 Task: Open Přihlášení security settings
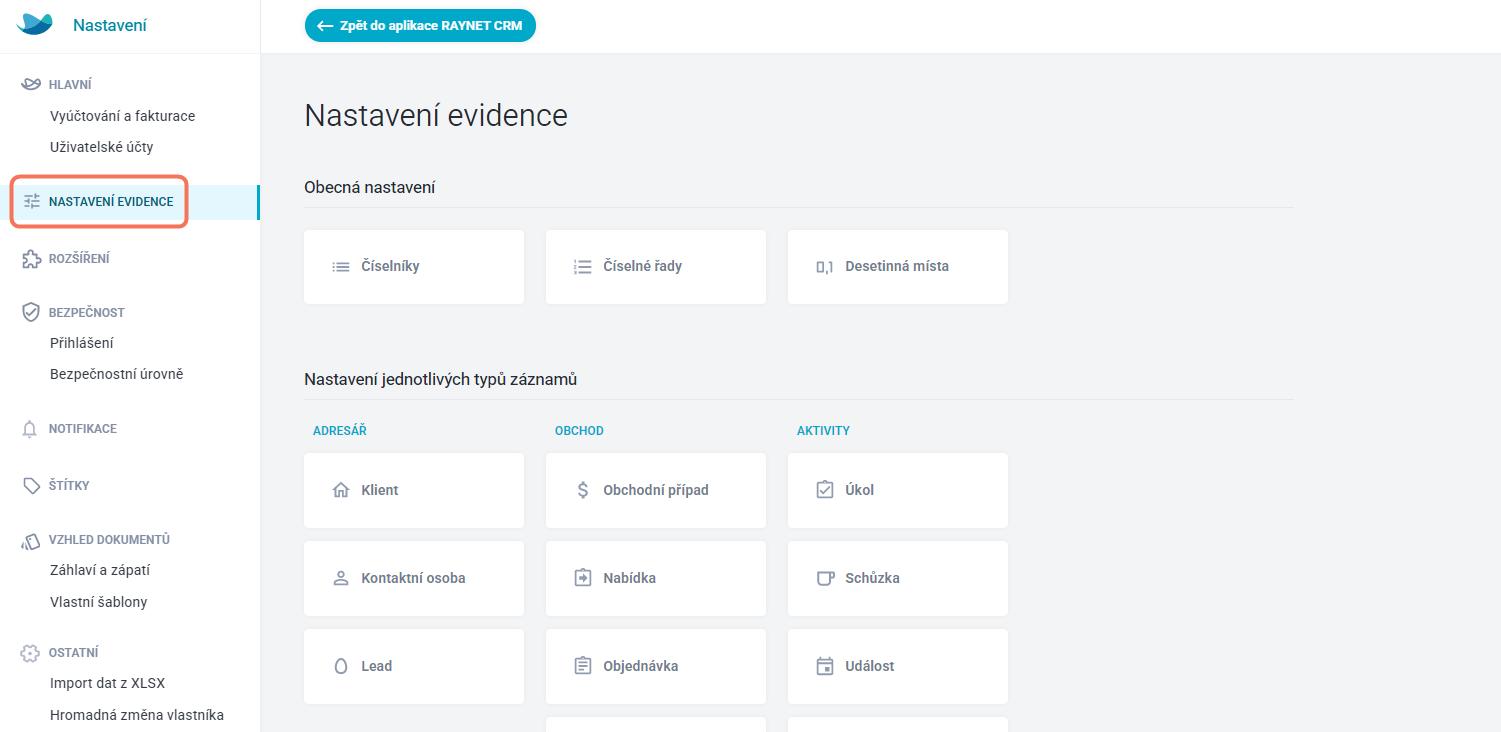click(x=82, y=343)
